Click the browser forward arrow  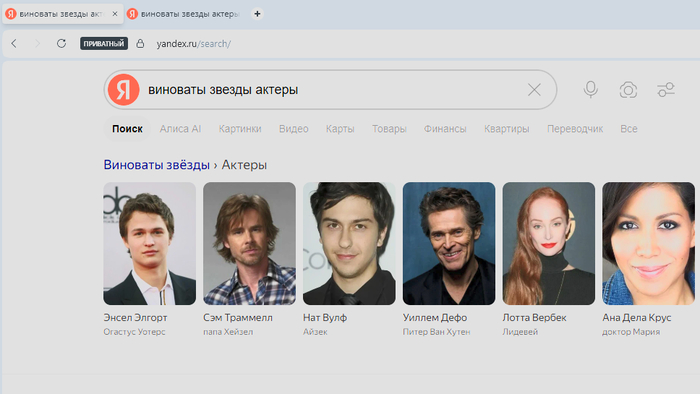tap(38, 43)
